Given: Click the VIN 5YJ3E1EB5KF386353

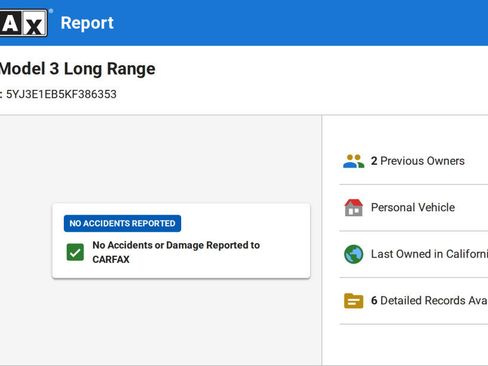Looking at the screenshot, I should 61,94.
